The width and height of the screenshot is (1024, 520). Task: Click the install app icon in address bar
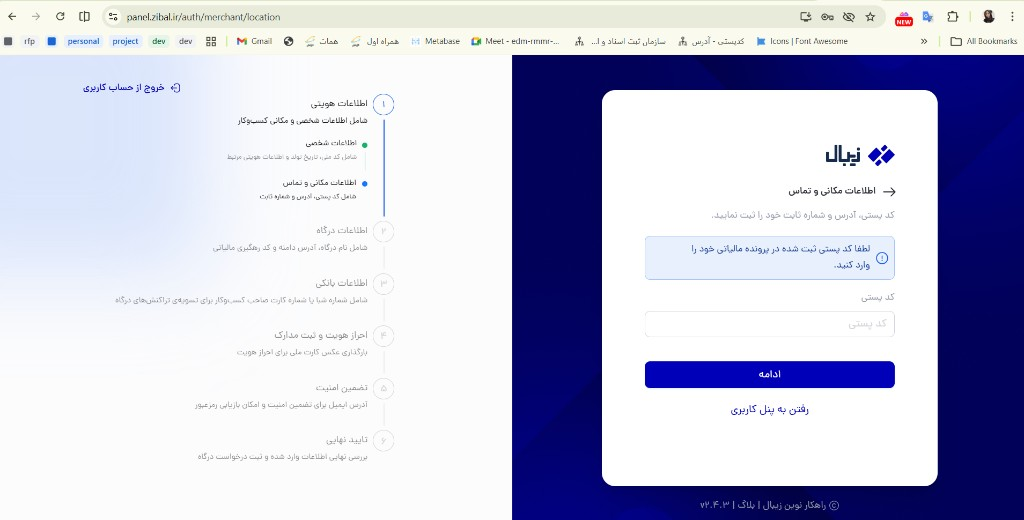click(805, 17)
